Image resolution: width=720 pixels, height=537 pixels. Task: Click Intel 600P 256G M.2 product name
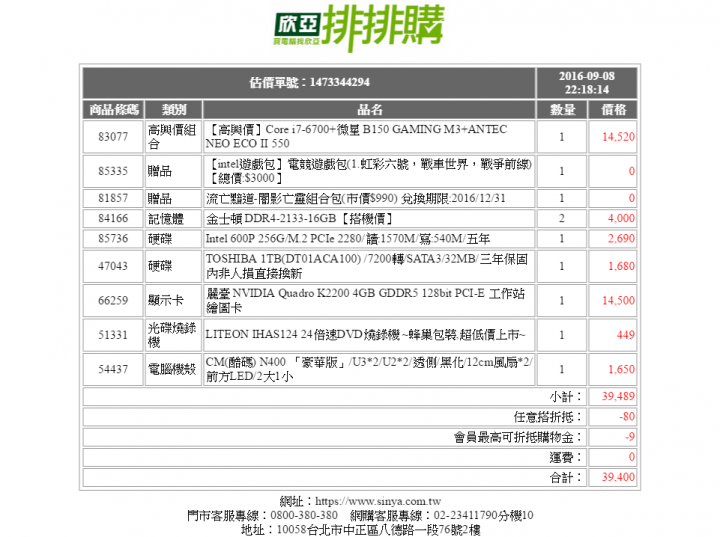[x=348, y=239]
